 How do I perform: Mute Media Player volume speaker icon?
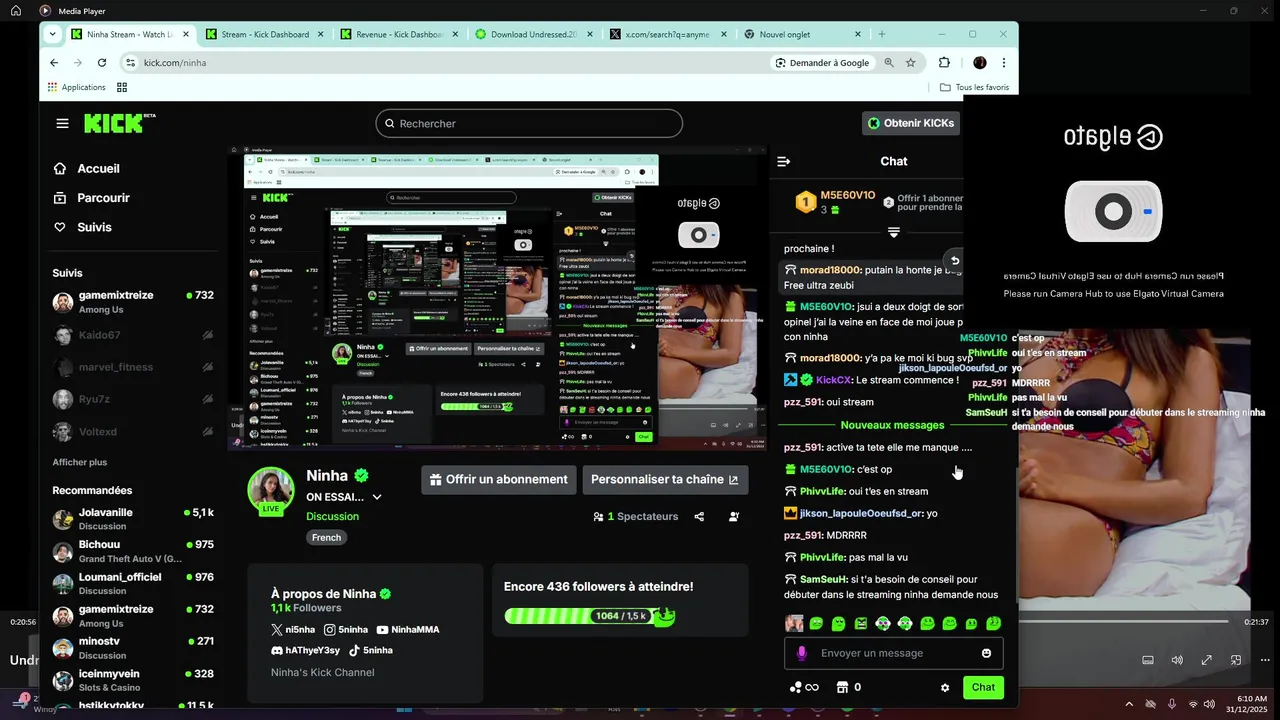[x=1177, y=660]
